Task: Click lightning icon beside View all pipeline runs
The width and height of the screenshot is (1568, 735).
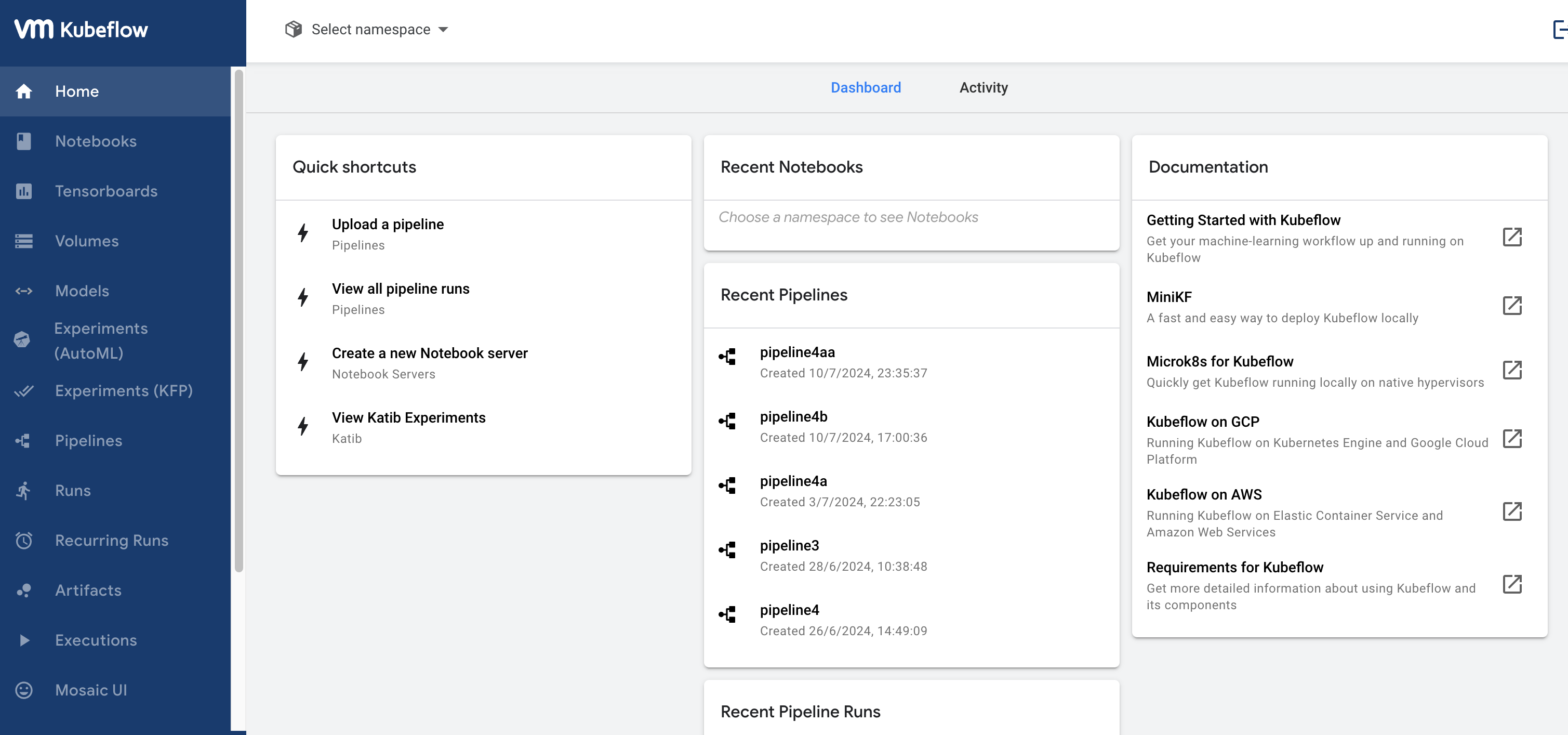Action: (303, 297)
